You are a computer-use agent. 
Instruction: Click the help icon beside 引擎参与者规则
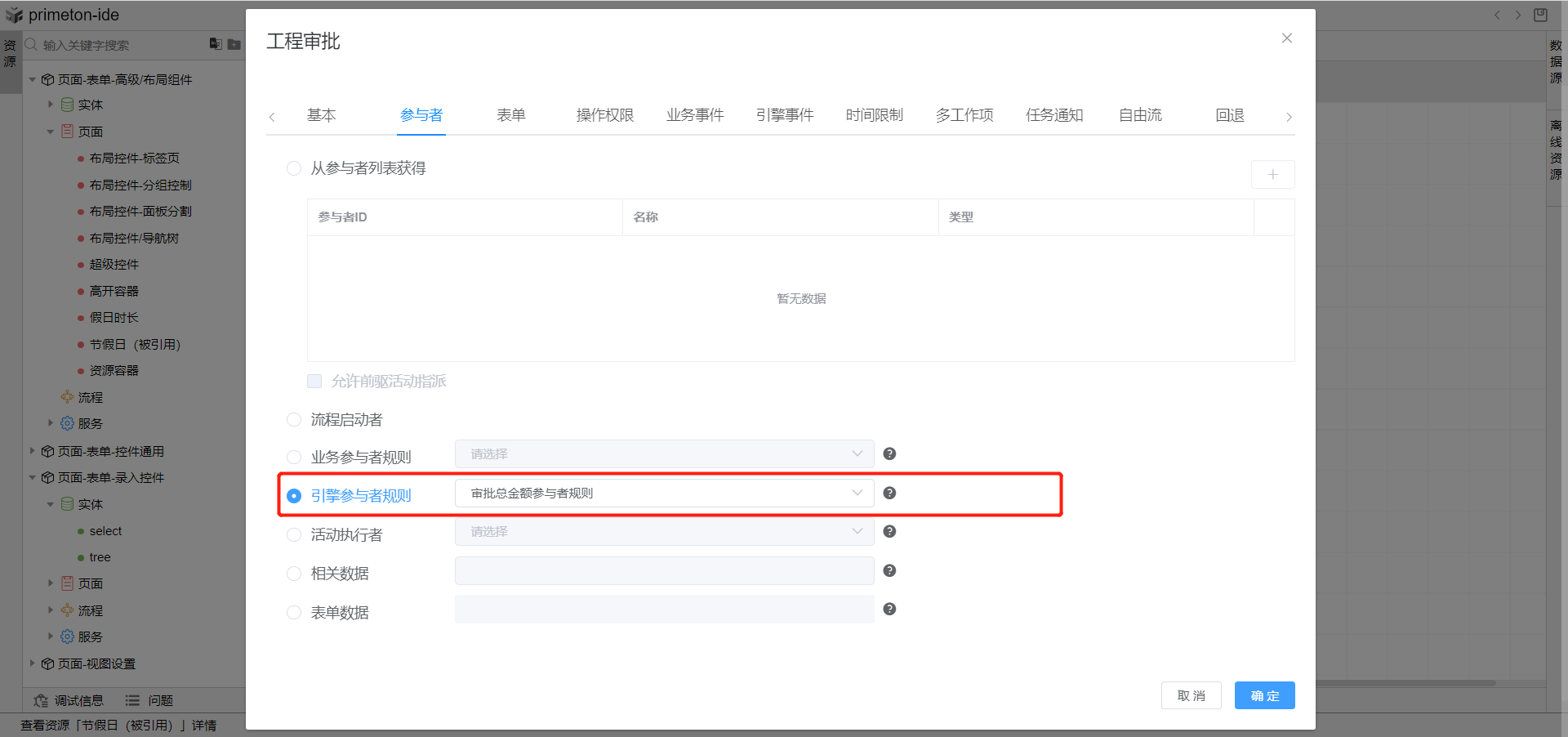pyautogui.click(x=889, y=493)
